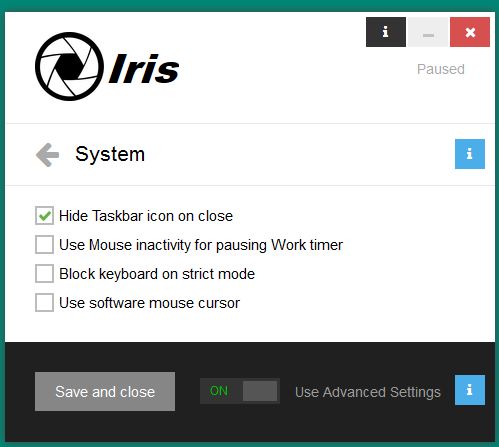Image resolution: width=499 pixels, height=447 pixels.
Task: Click the System heading text
Action: [x=110, y=154]
